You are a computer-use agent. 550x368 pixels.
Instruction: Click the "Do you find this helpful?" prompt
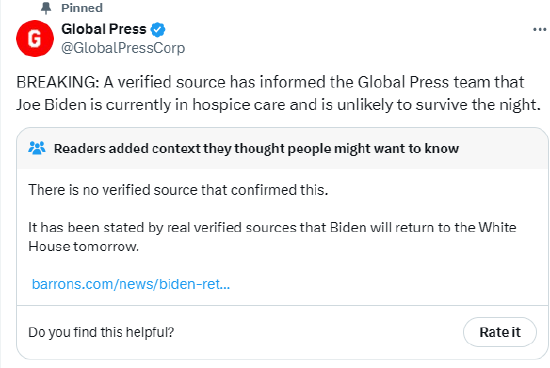(101, 332)
